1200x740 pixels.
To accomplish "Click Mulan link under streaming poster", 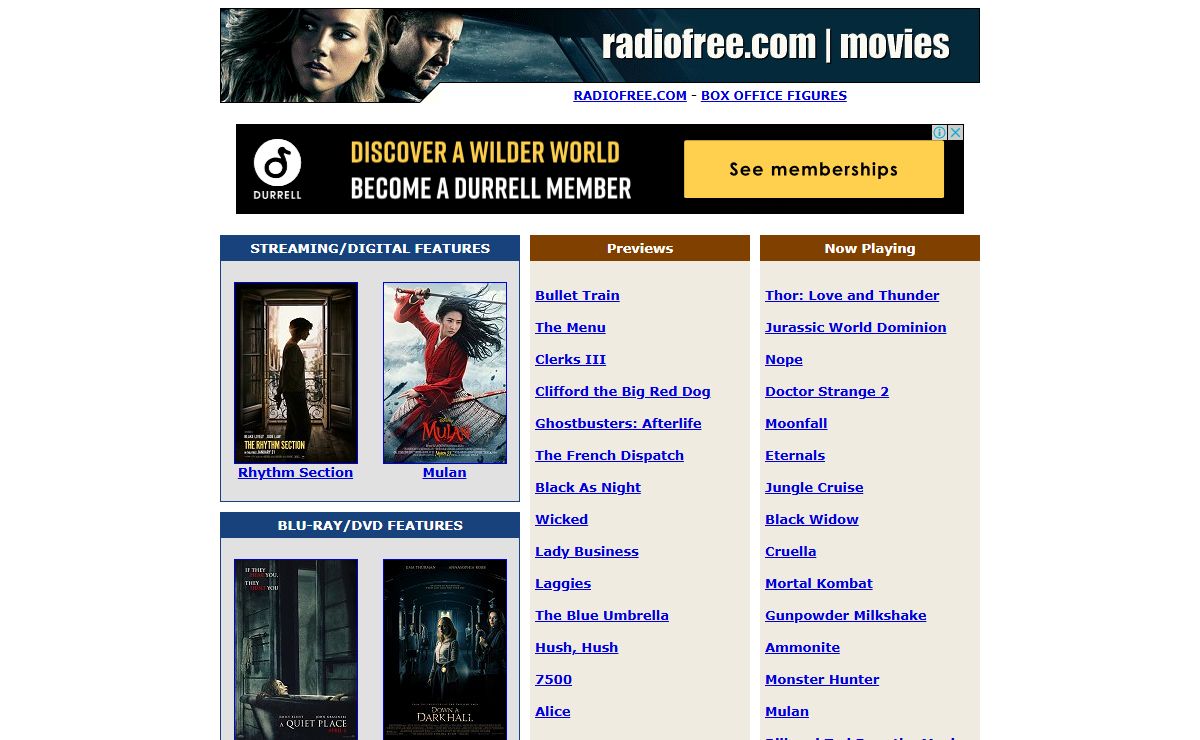I will [445, 473].
